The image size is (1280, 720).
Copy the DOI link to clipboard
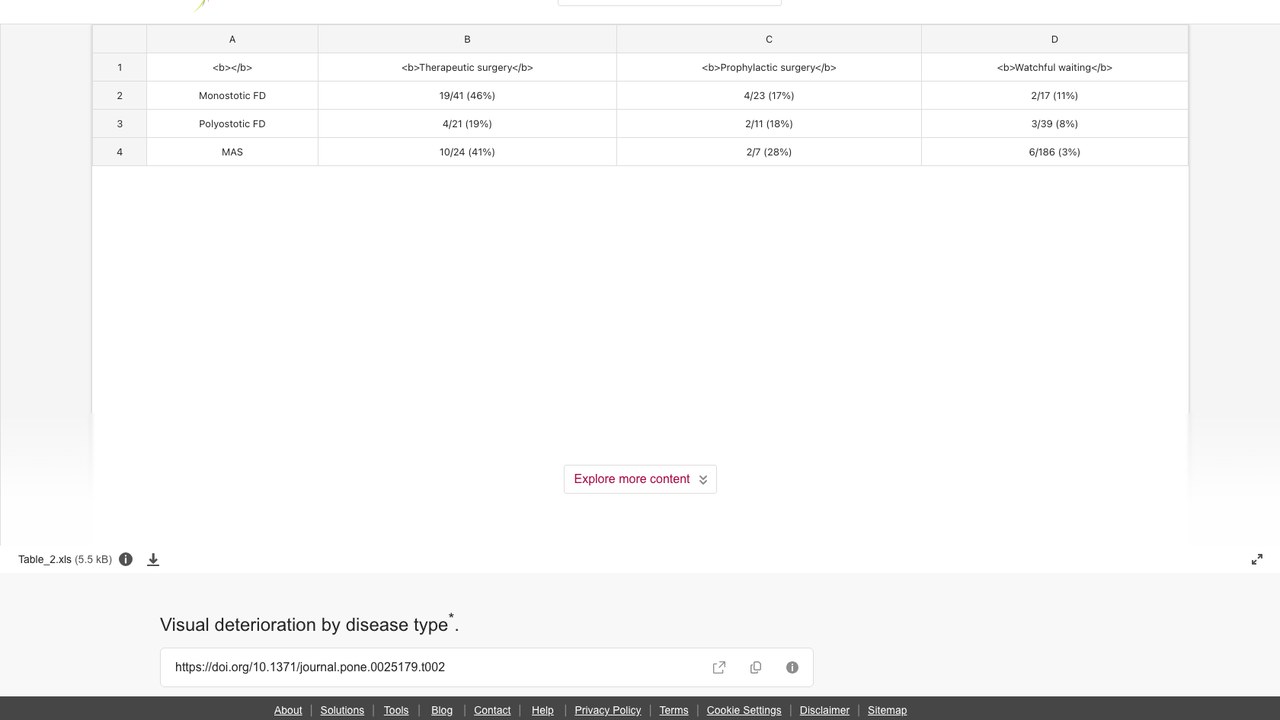coord(756,668)
